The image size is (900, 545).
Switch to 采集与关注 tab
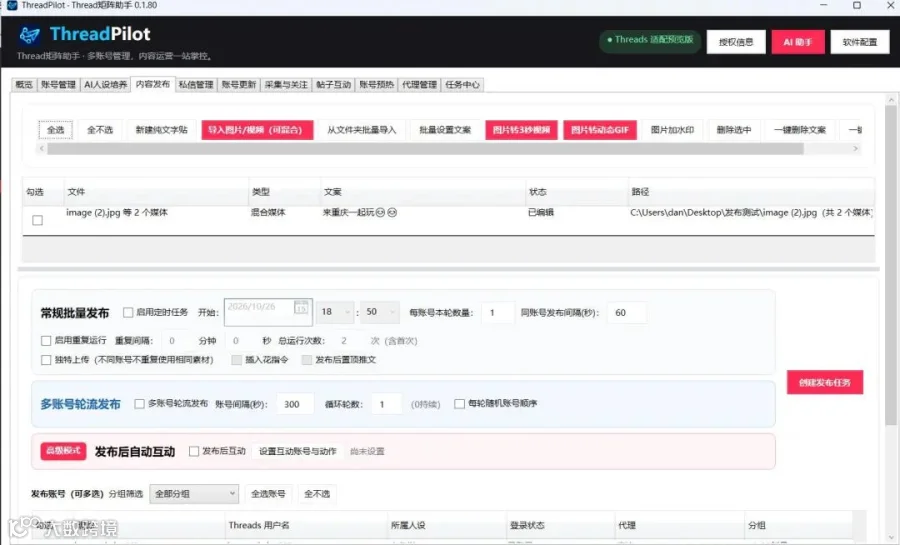[x=286, y=84]
